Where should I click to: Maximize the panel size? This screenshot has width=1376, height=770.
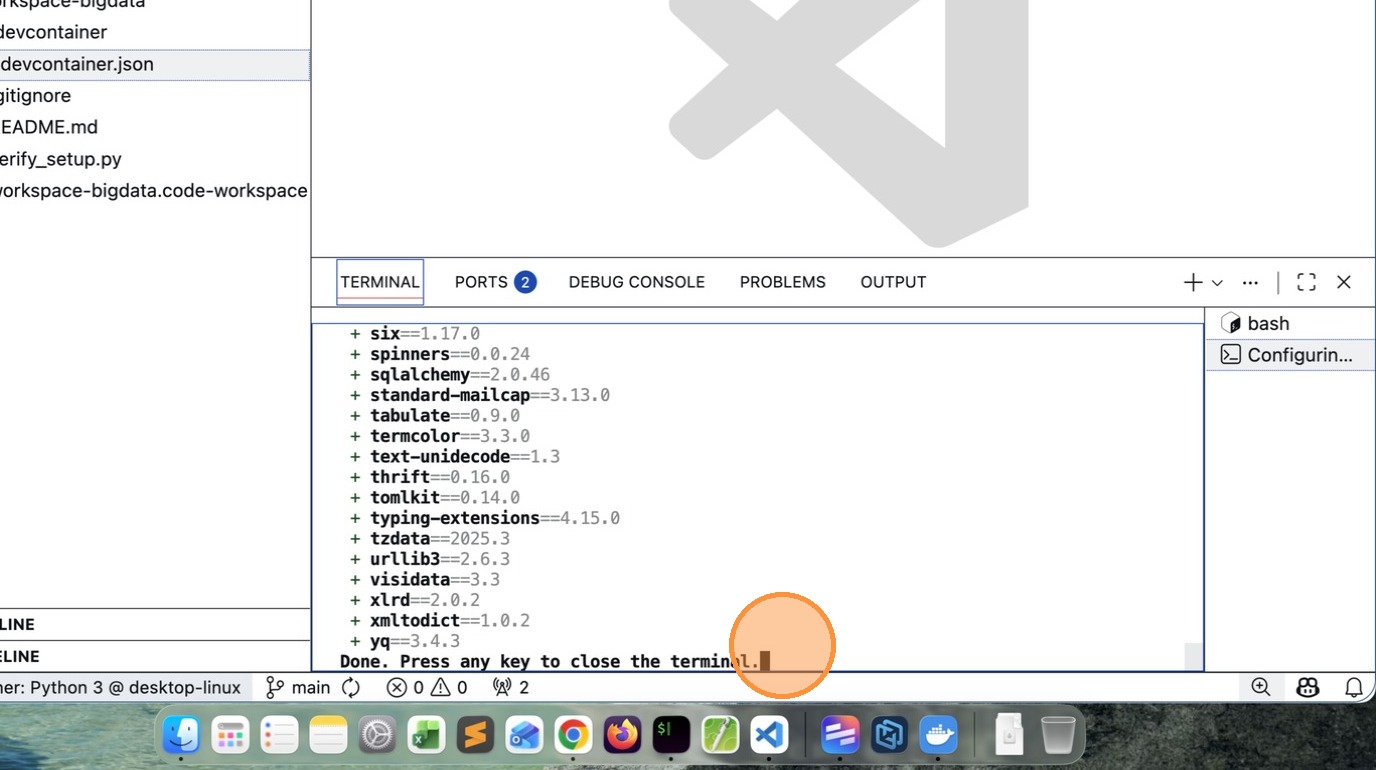point(1306,282)
